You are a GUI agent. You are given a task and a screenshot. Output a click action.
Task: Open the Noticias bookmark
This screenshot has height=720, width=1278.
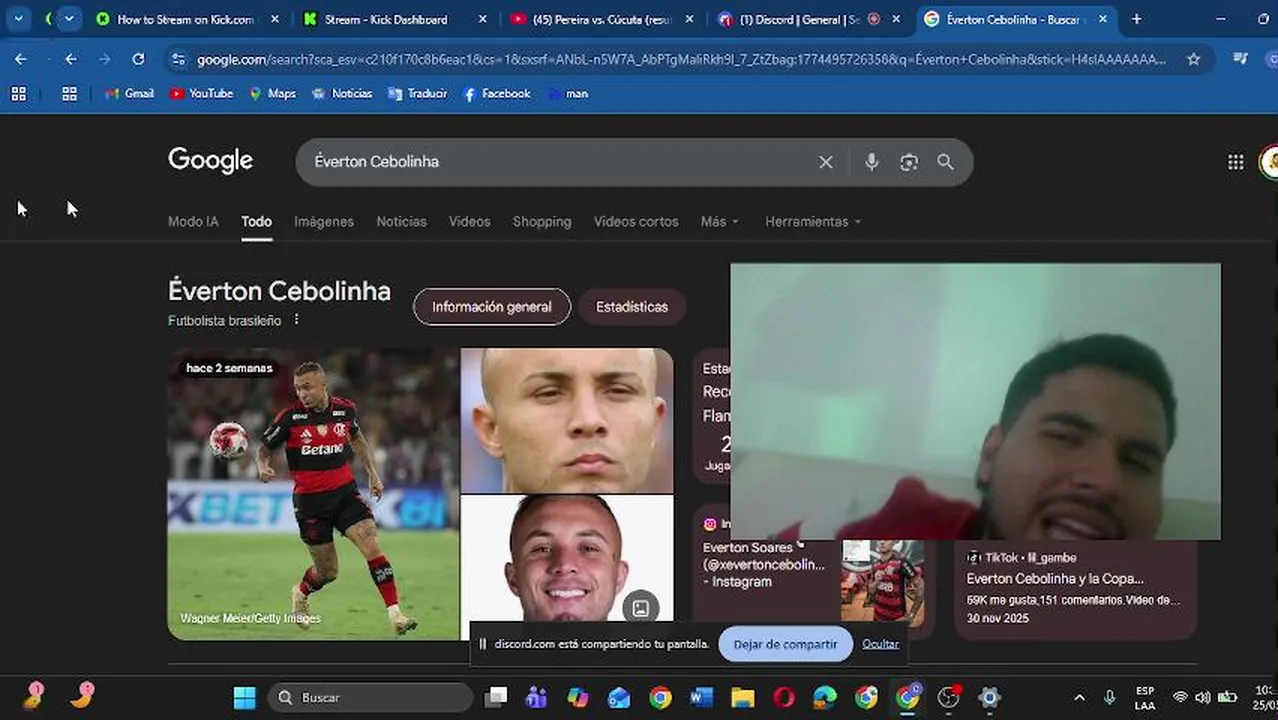click(x=342, y=93)
